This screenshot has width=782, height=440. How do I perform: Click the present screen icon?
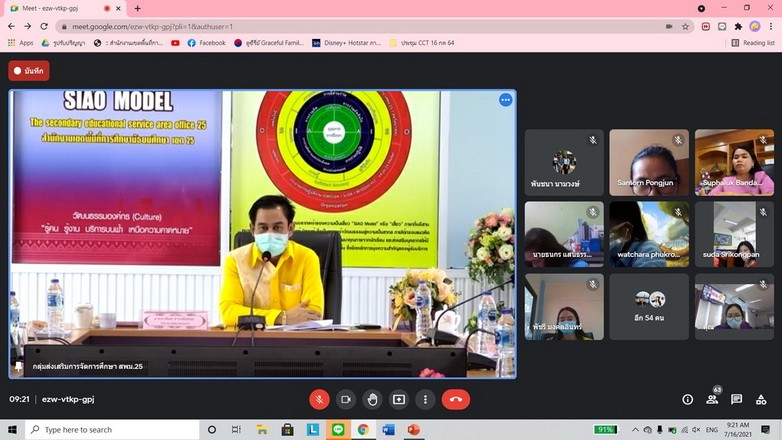pos(399,399)
